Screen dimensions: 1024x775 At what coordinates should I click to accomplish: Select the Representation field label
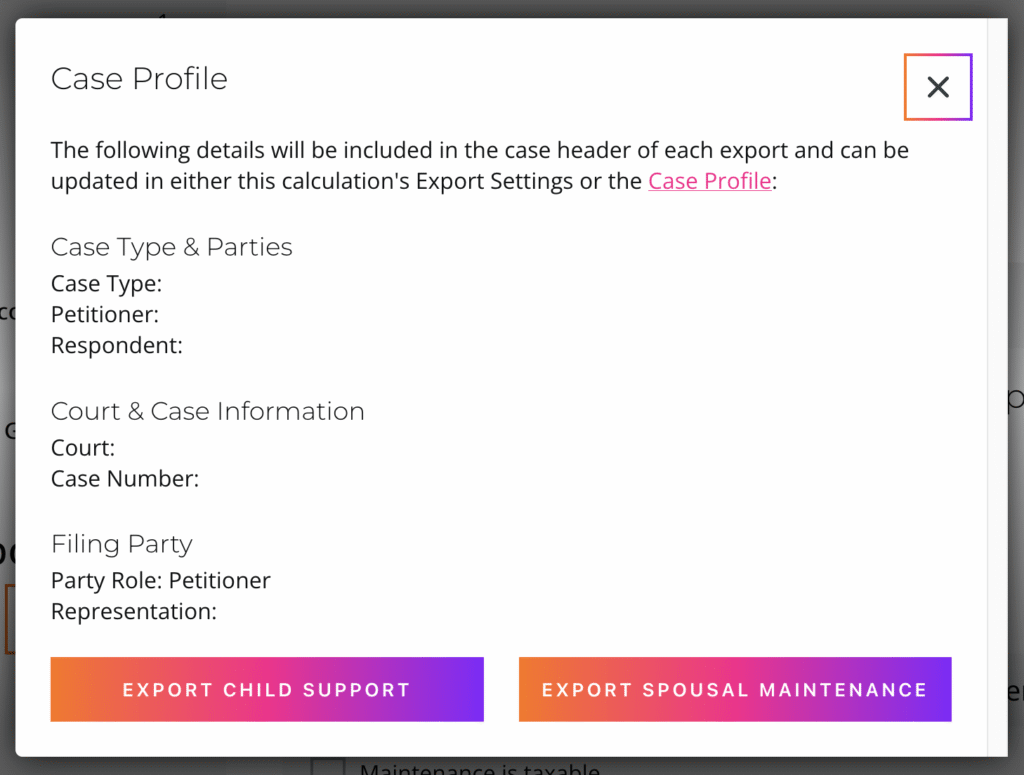click(133, 612)
